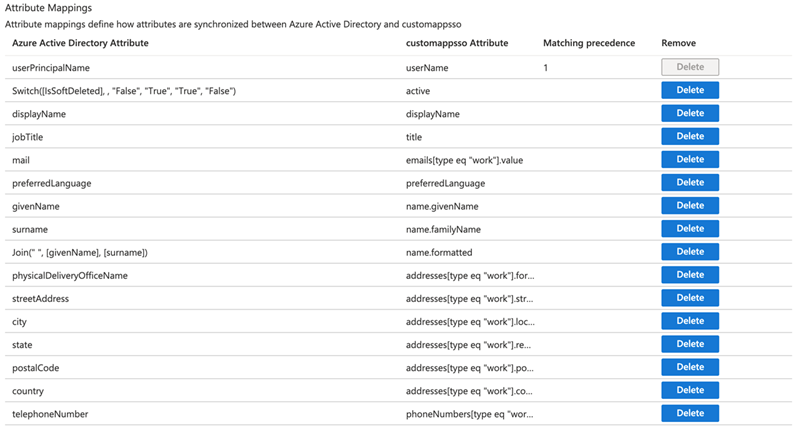Delete the surname to familyName mapping
800x427 pixels.
690,228
